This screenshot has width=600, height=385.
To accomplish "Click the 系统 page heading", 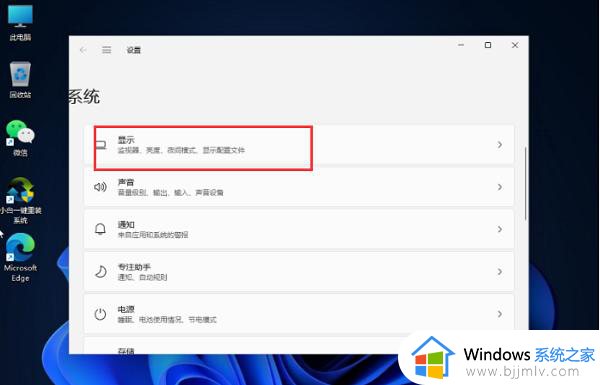I will pyautogui.click(x=85, y=96).
